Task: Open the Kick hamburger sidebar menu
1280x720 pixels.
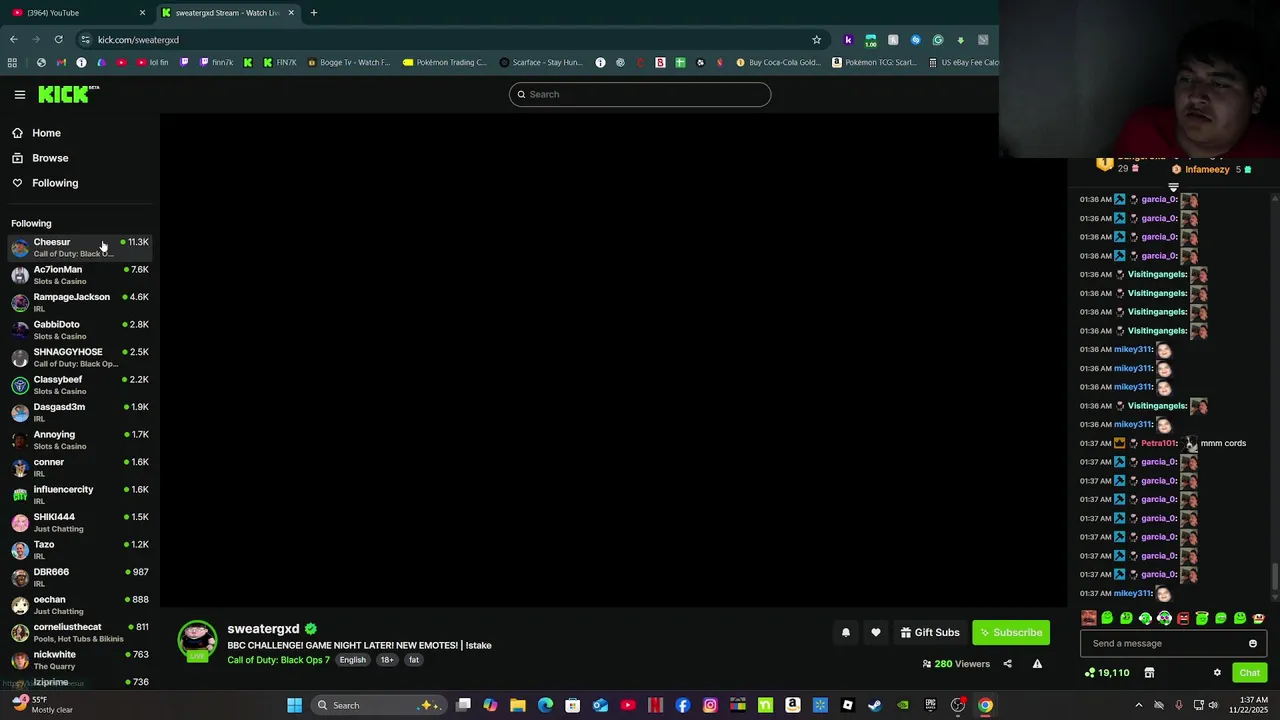Action: coord(20,94)
